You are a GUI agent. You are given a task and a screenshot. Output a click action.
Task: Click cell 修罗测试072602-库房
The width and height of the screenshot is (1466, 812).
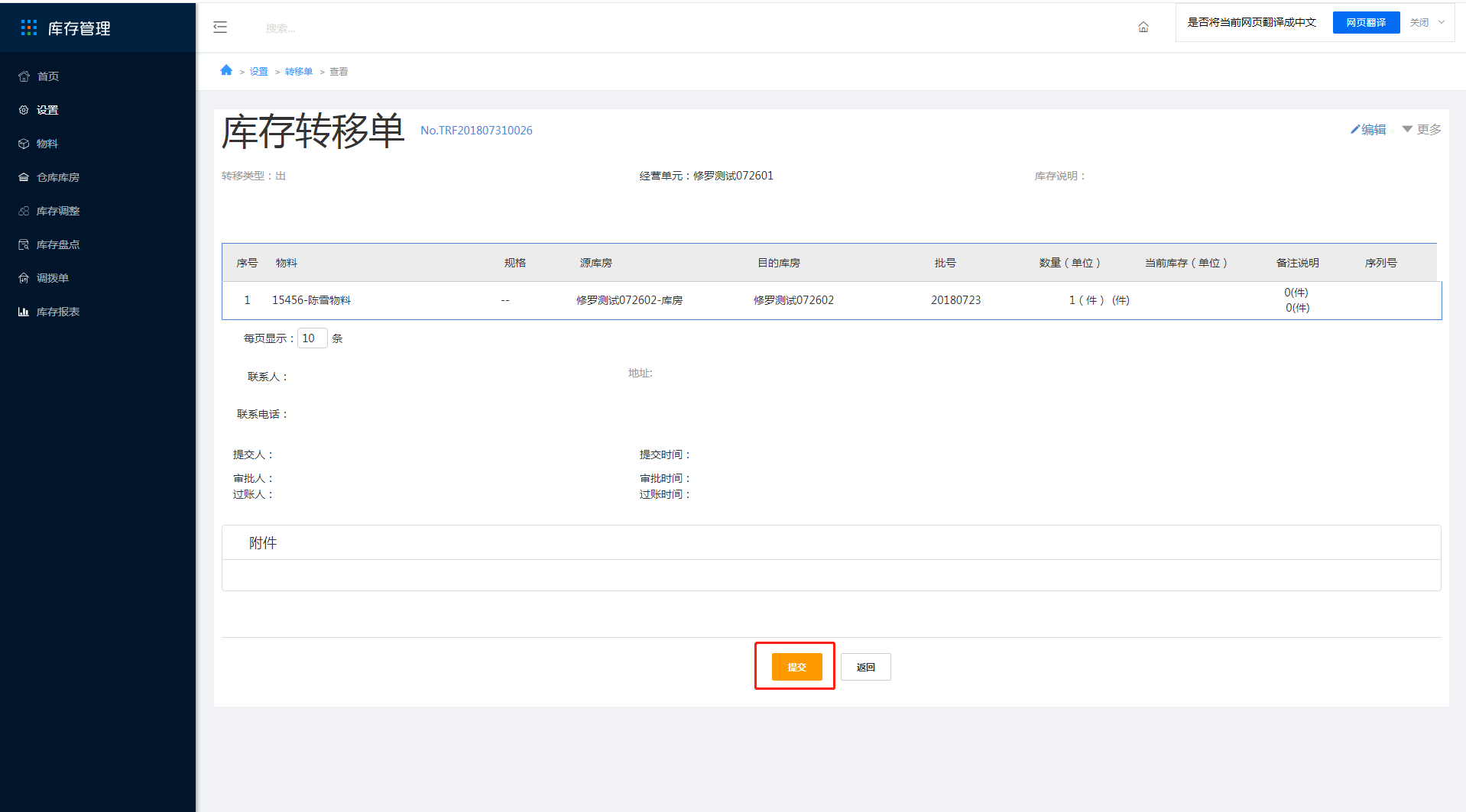point(629,300)
